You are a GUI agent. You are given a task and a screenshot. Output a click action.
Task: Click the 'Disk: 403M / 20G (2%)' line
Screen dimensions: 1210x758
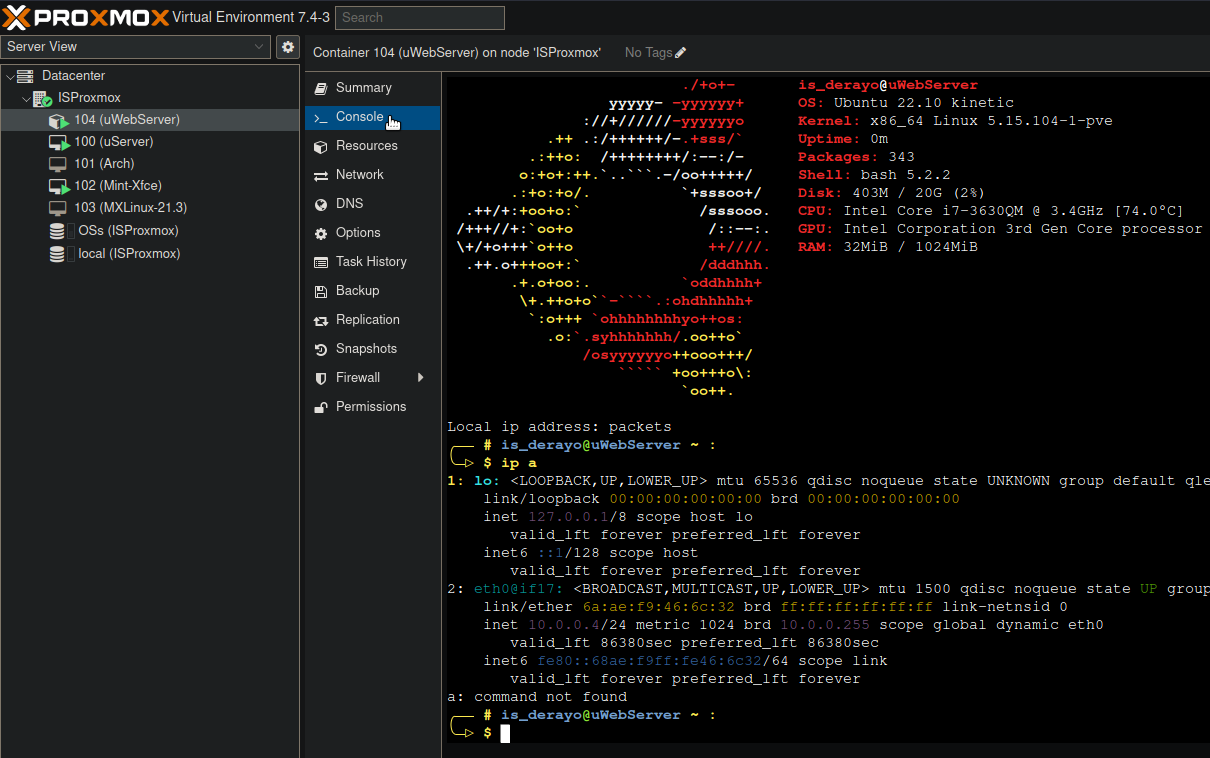pos(892,193)
